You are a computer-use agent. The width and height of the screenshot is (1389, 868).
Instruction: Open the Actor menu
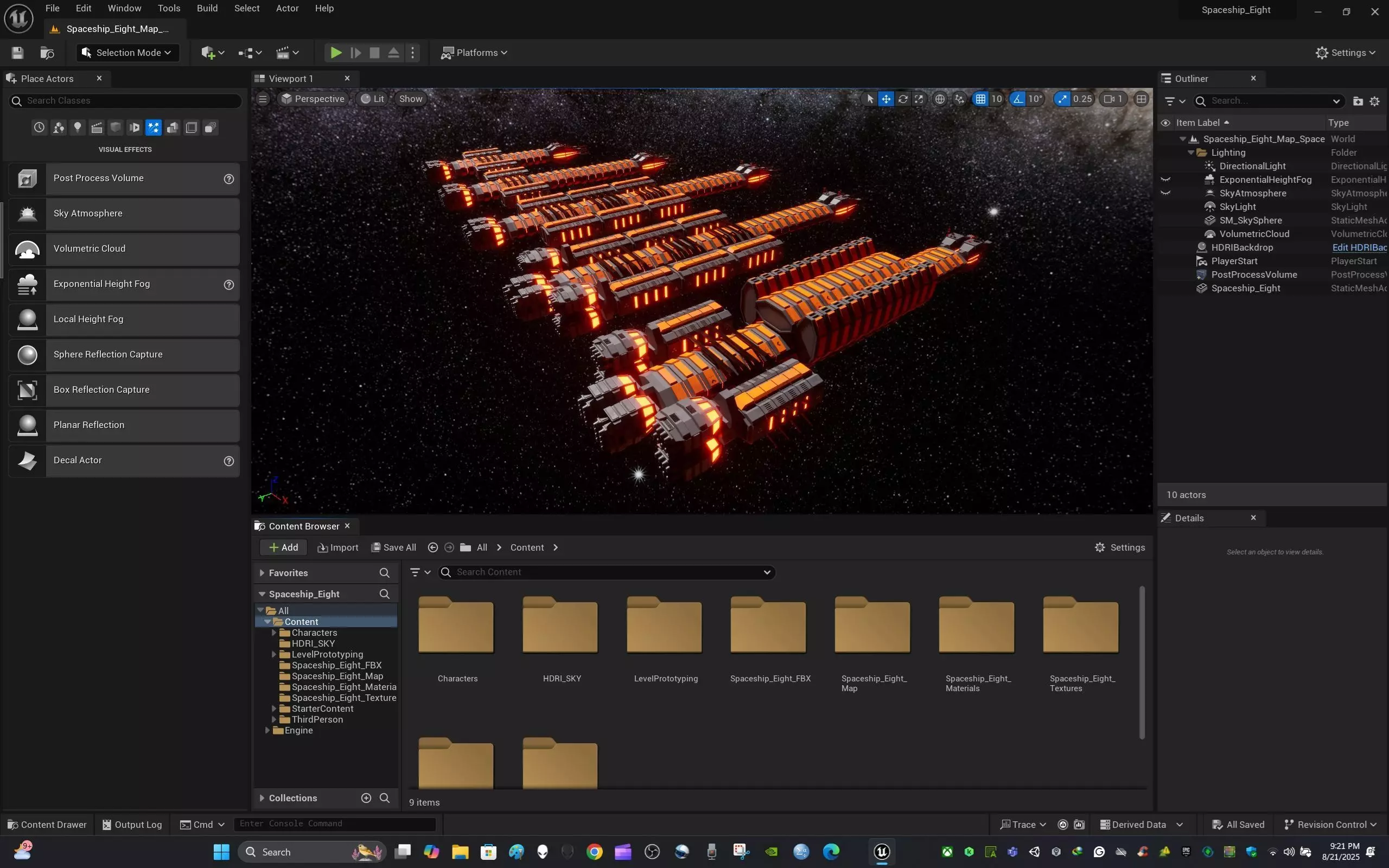pyautogui.click(x=287, y=8)
